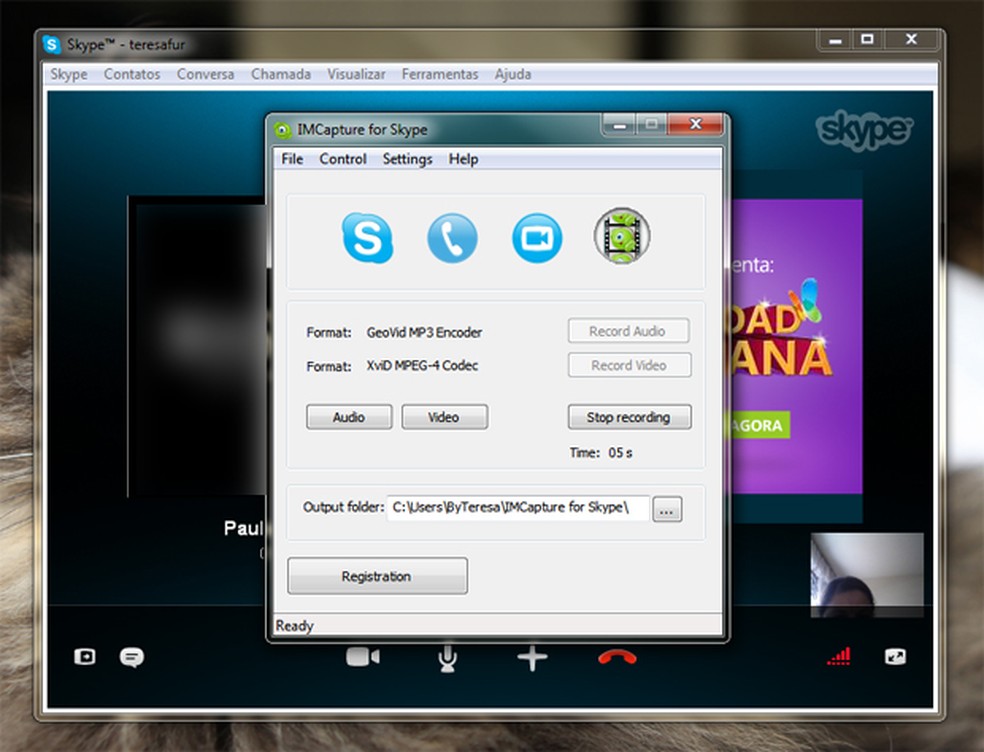Open the Help menu in IMCapture
984x752 pixels.
pyautogui.click(x=463, y=159)
